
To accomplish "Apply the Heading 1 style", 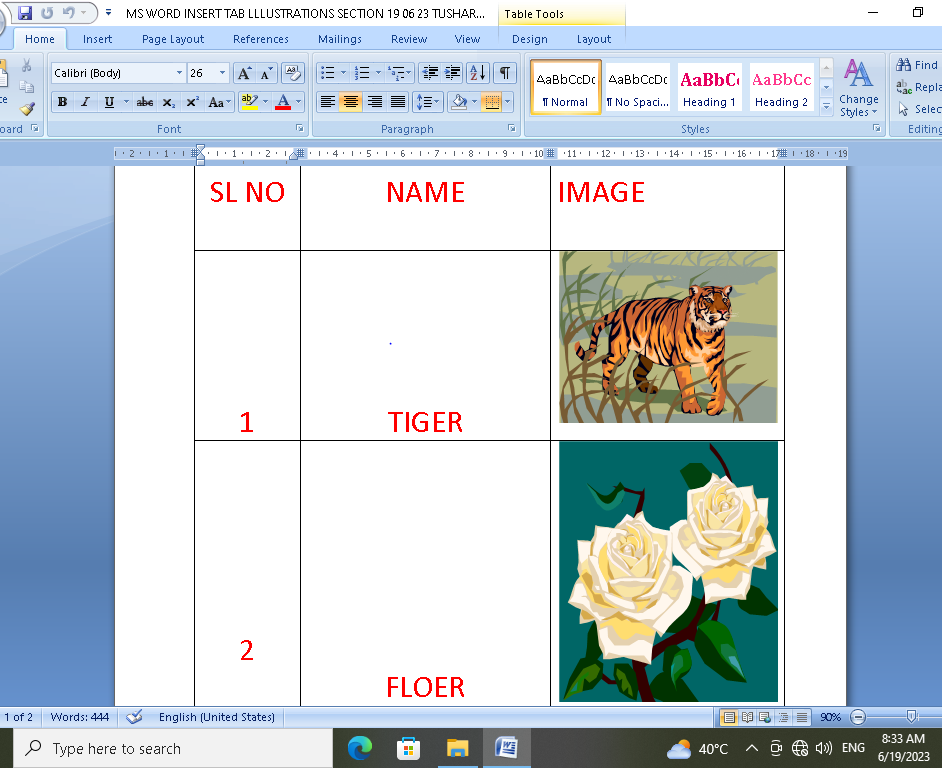I will tap(709, 88).
